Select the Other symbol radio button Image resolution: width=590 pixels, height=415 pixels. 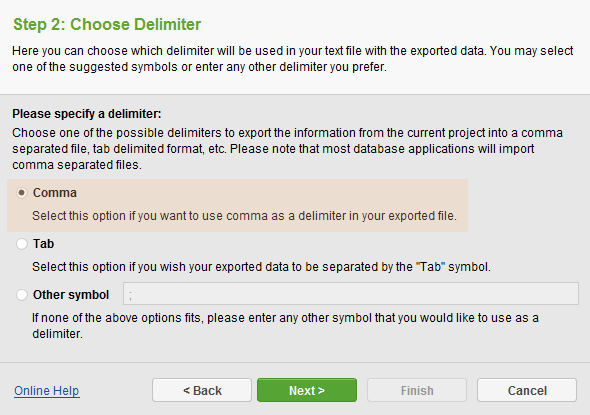pyautogui.click(x=22, y=295)
